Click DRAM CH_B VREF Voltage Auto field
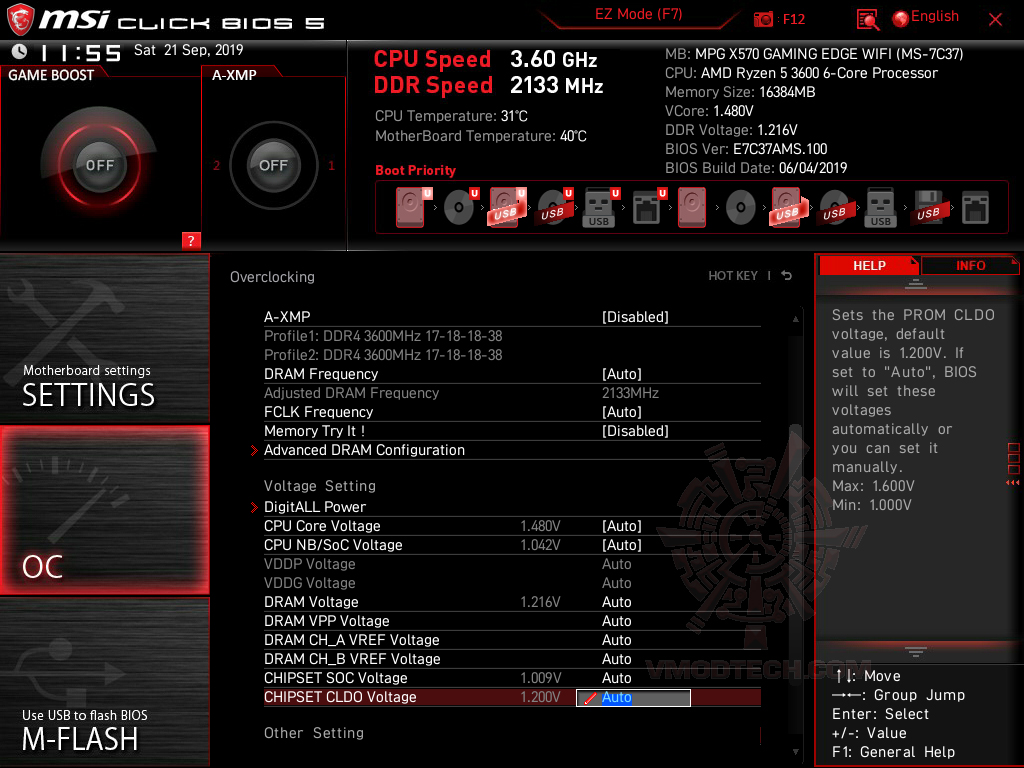Image resolution: width=1024 pixels, height=768 pixels. (x=616, y=658)
